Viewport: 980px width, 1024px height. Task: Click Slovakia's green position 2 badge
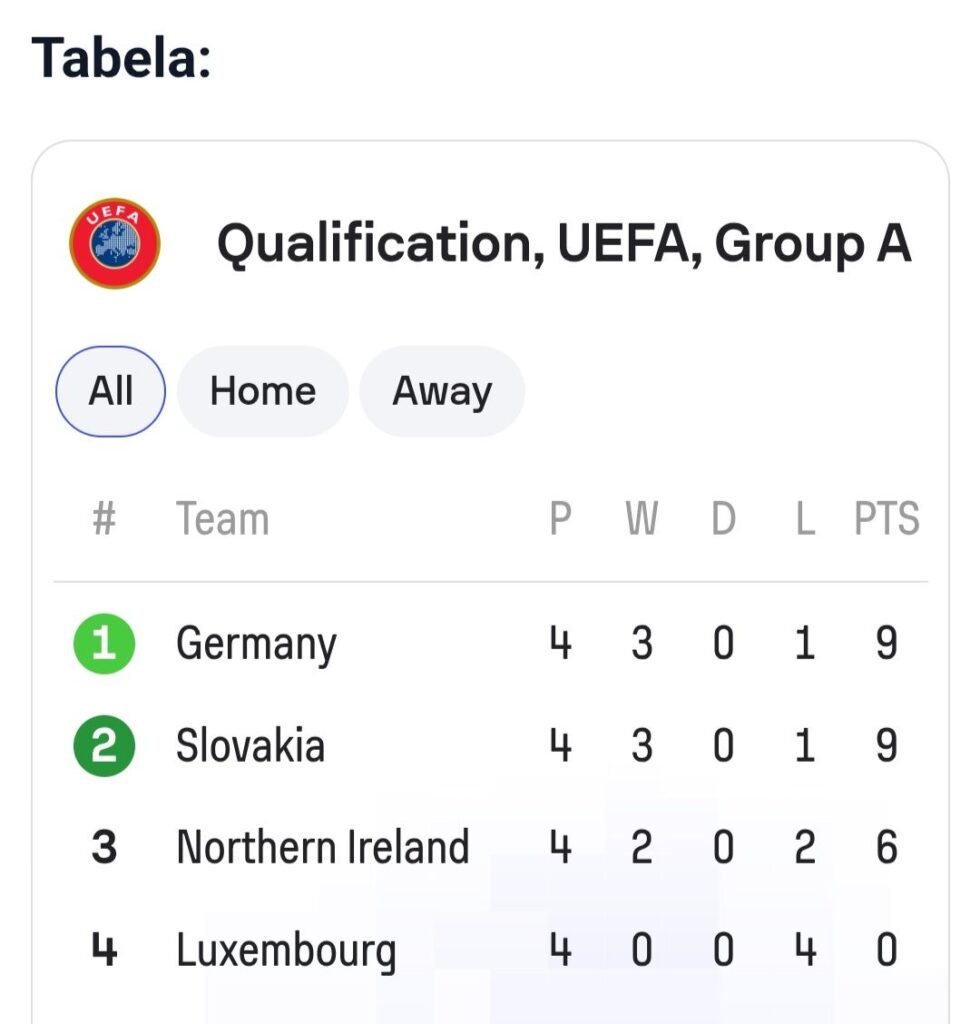click(x=104, y=747)
